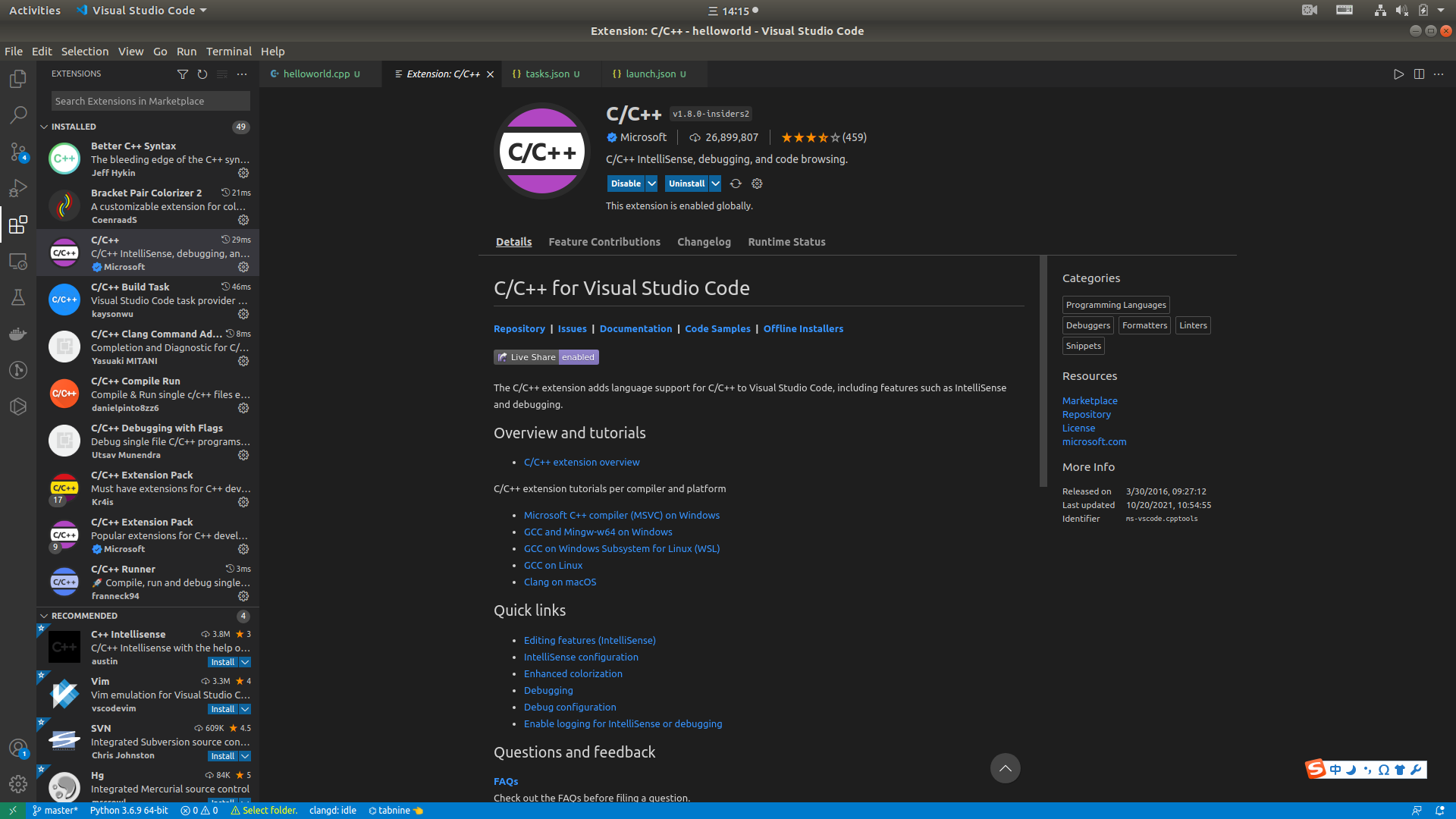Click the Search Extensions in Marketplace field
The height and width of the screenshot is (819, 1456).
(150, 101)
